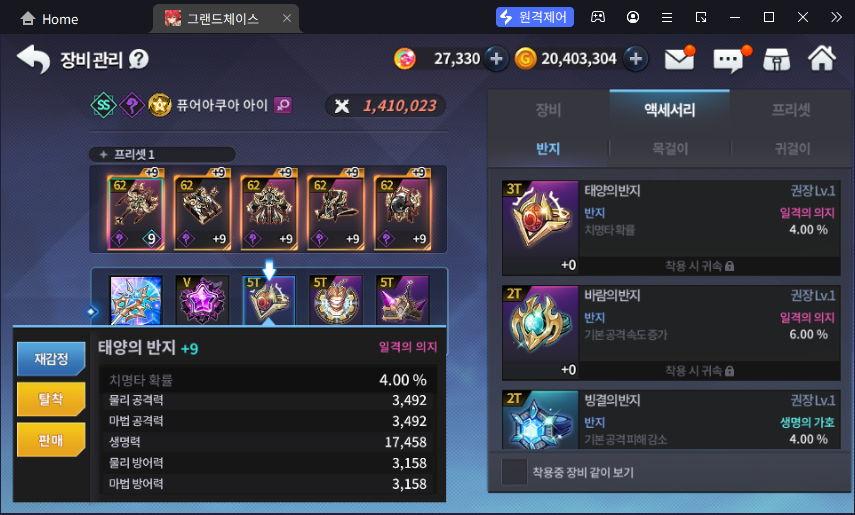
Task: Open the chat speech bubble icon
Action: pyautogui.click(x=730, y=59)
